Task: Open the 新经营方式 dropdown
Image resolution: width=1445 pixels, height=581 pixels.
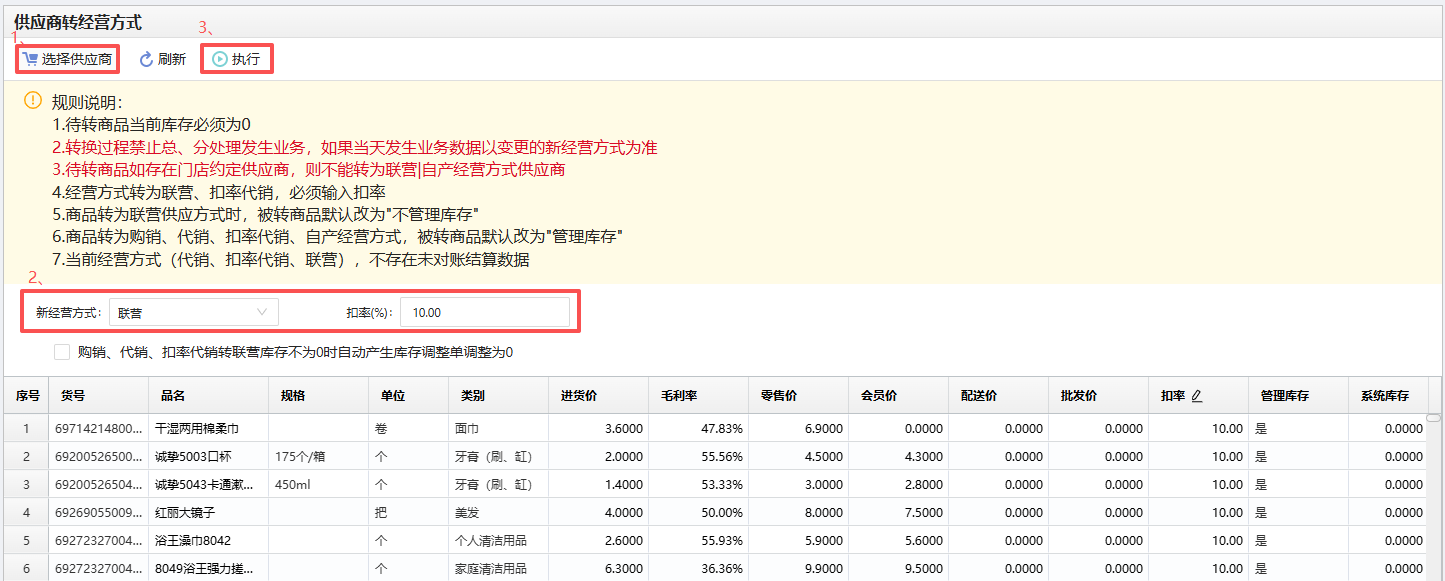Action: (193, 313)
